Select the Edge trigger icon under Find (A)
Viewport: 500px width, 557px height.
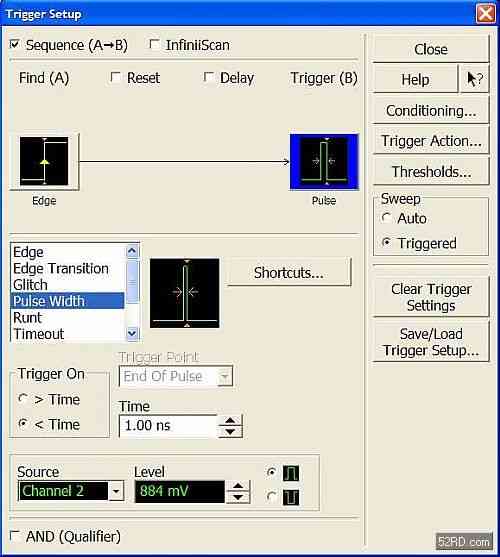point(44,161)
